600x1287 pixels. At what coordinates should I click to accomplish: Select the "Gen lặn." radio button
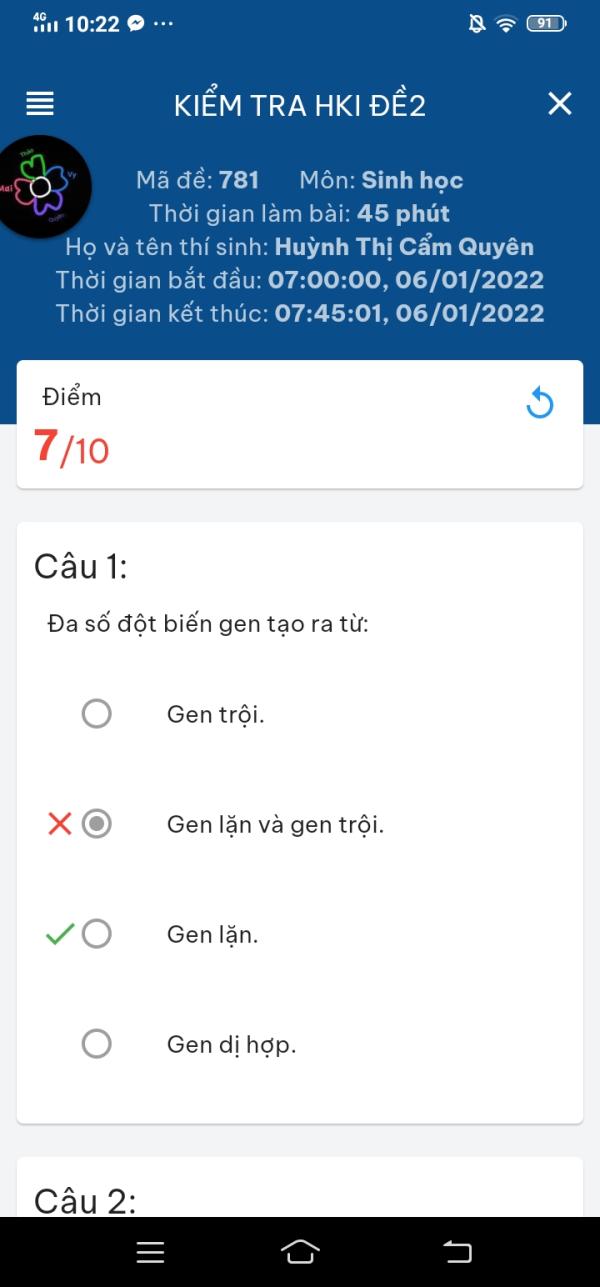(97, 934)
